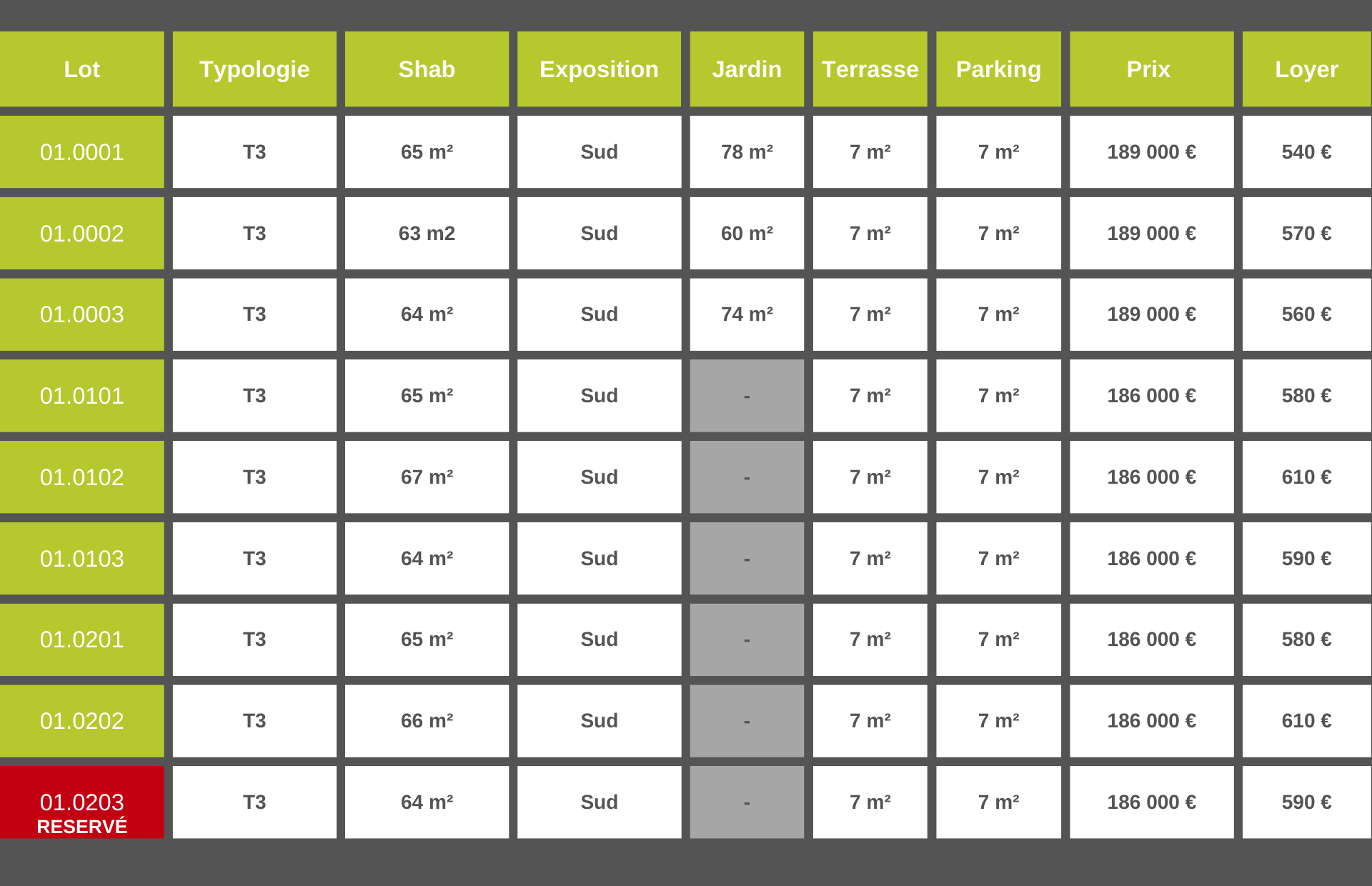
Task: Click the Parking column header
Action: coord(998,69)
